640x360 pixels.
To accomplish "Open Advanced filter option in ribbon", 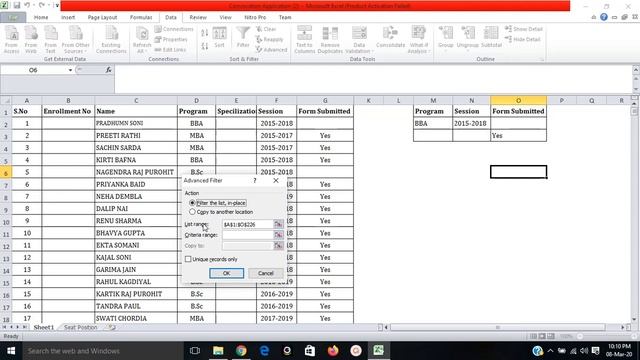I will (271, 49).
